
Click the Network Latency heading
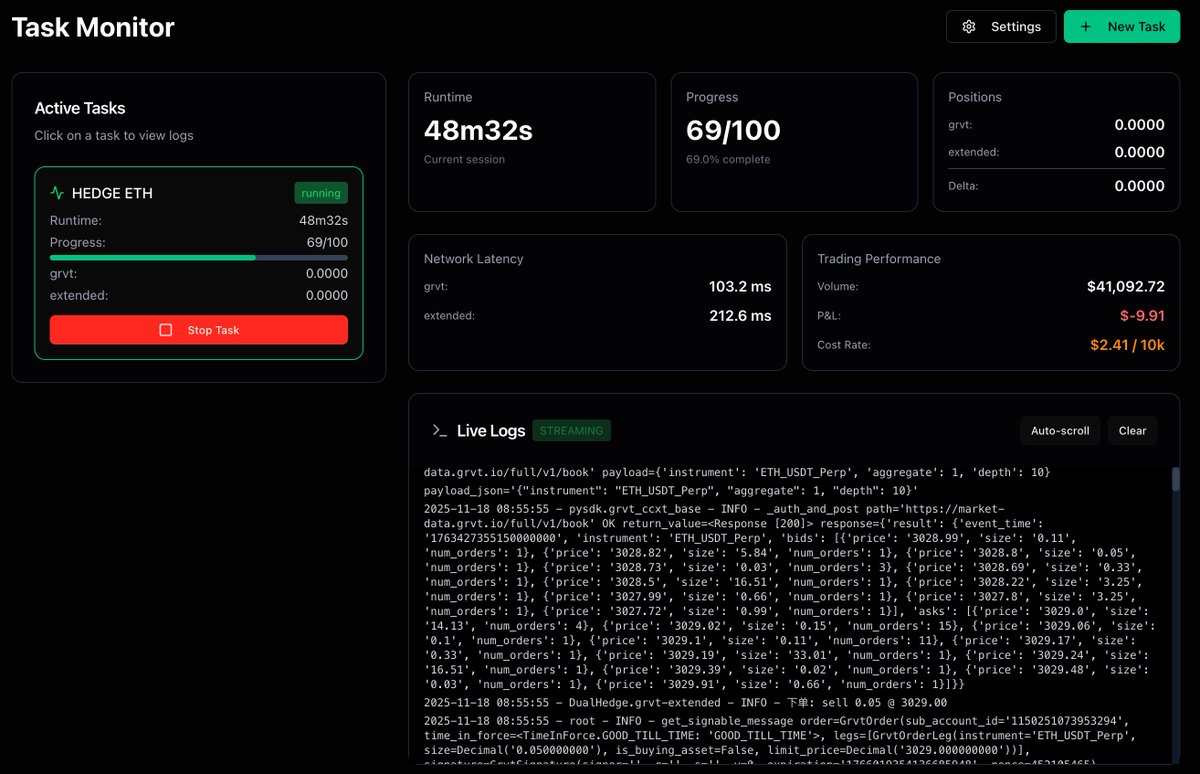[x=474, y=259]
